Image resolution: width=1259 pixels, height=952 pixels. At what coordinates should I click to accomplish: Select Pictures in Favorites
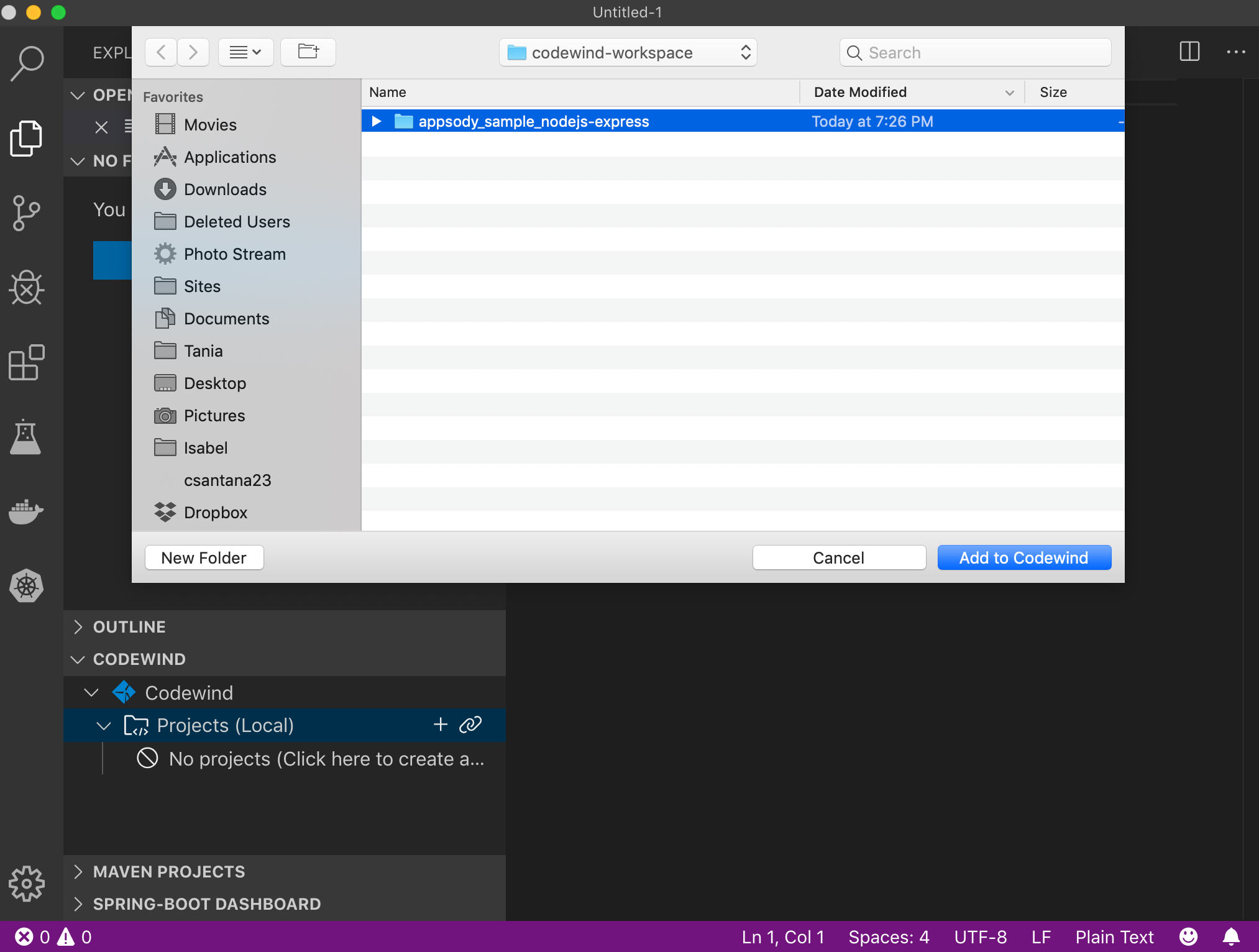[x=214, y=416]
